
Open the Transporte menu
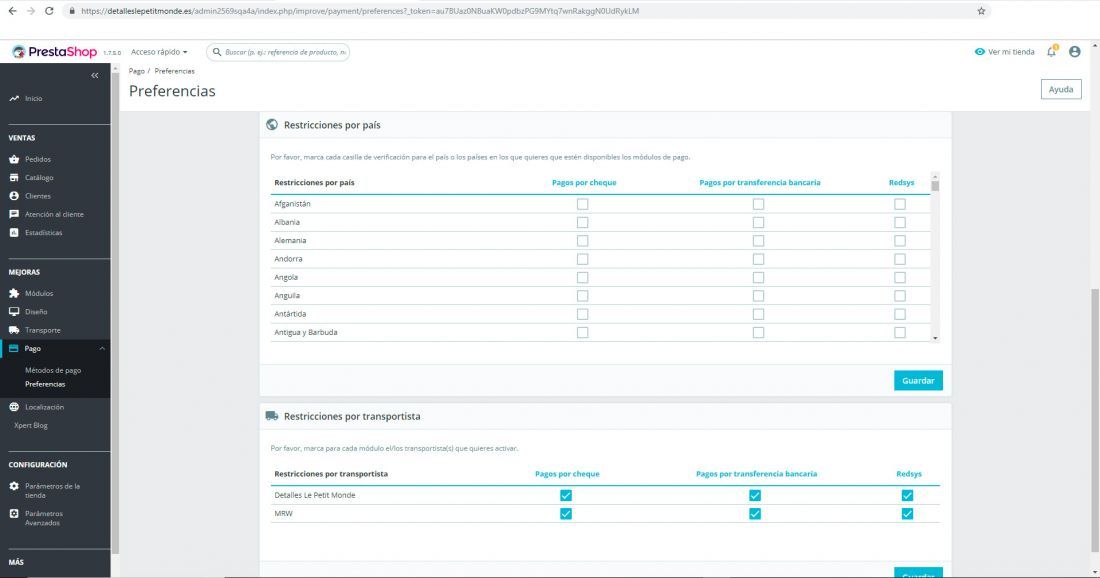pyautogui.click(x=43, y=330)
